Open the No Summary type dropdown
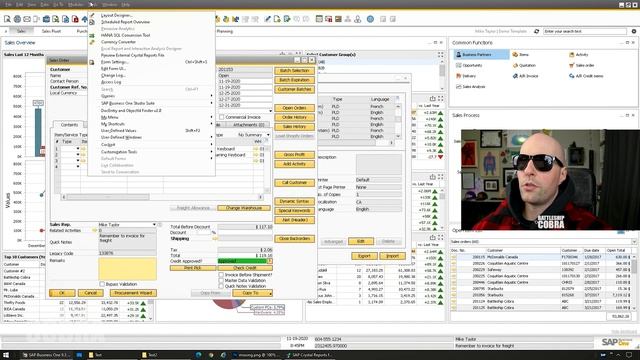 coord(268,135)
